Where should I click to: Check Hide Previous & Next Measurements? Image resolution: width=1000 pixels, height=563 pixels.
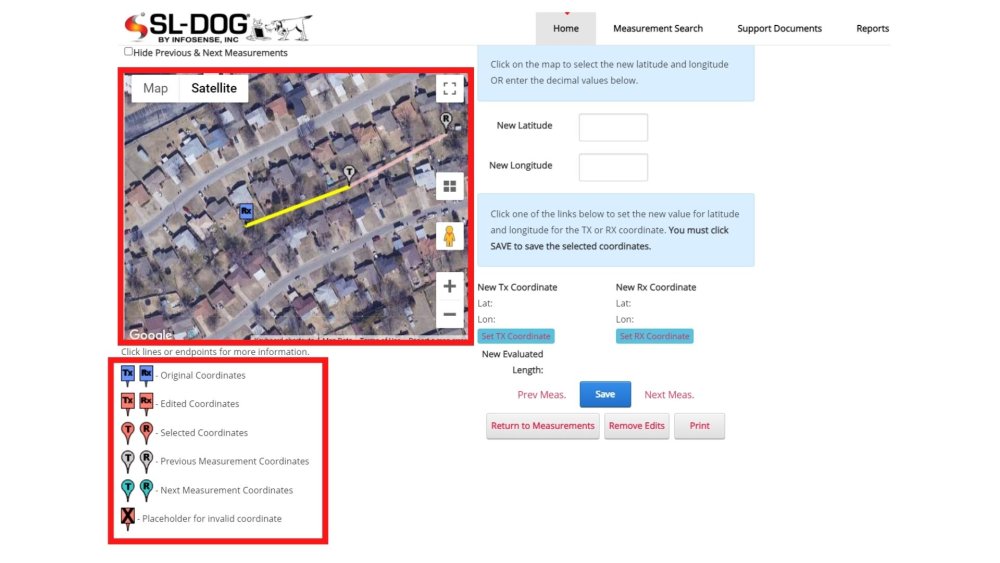[x=128, y=52]
